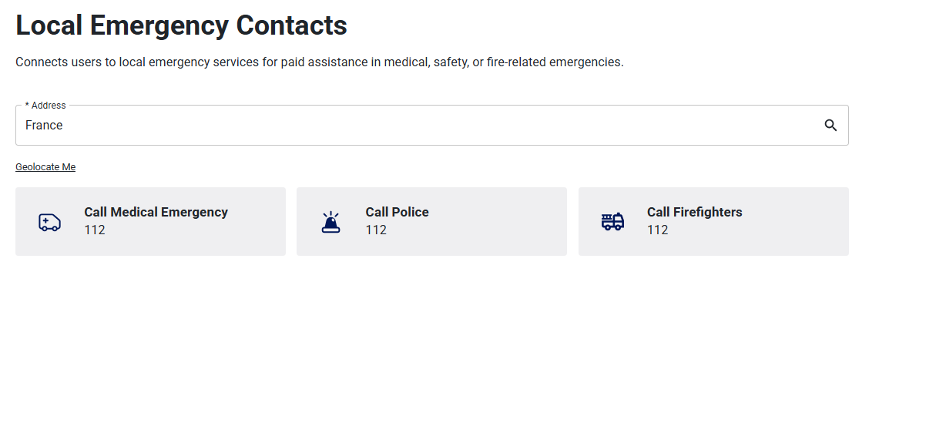Image resolution: width=936 pixels, height=424 pixels.
Task: Click the emergency services description text
Action: [x=319, y=62]
